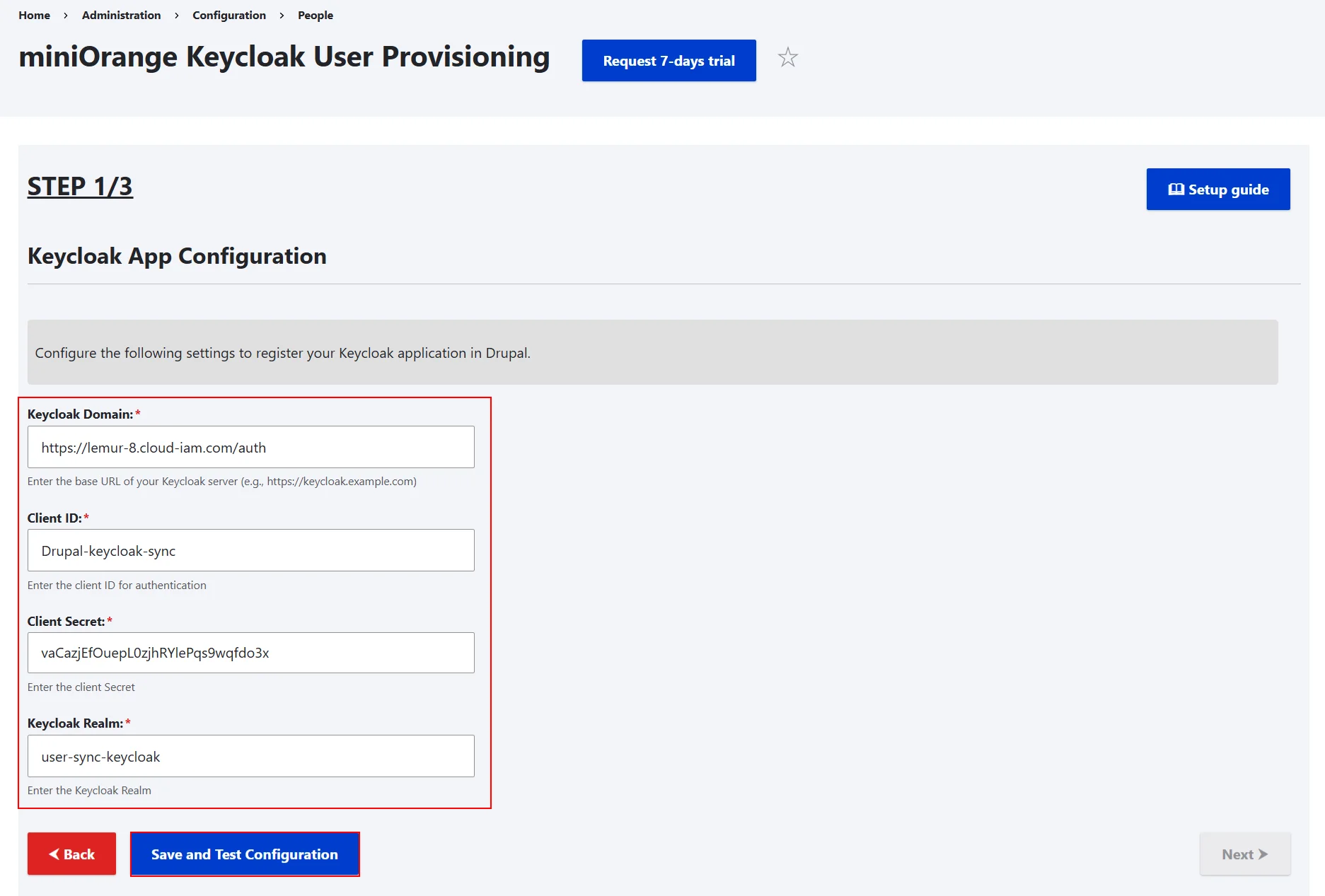The height and width of the screenshot is (896, 1325).
Task: Select the Client ID input field
Action: click(x=250, y=550)
